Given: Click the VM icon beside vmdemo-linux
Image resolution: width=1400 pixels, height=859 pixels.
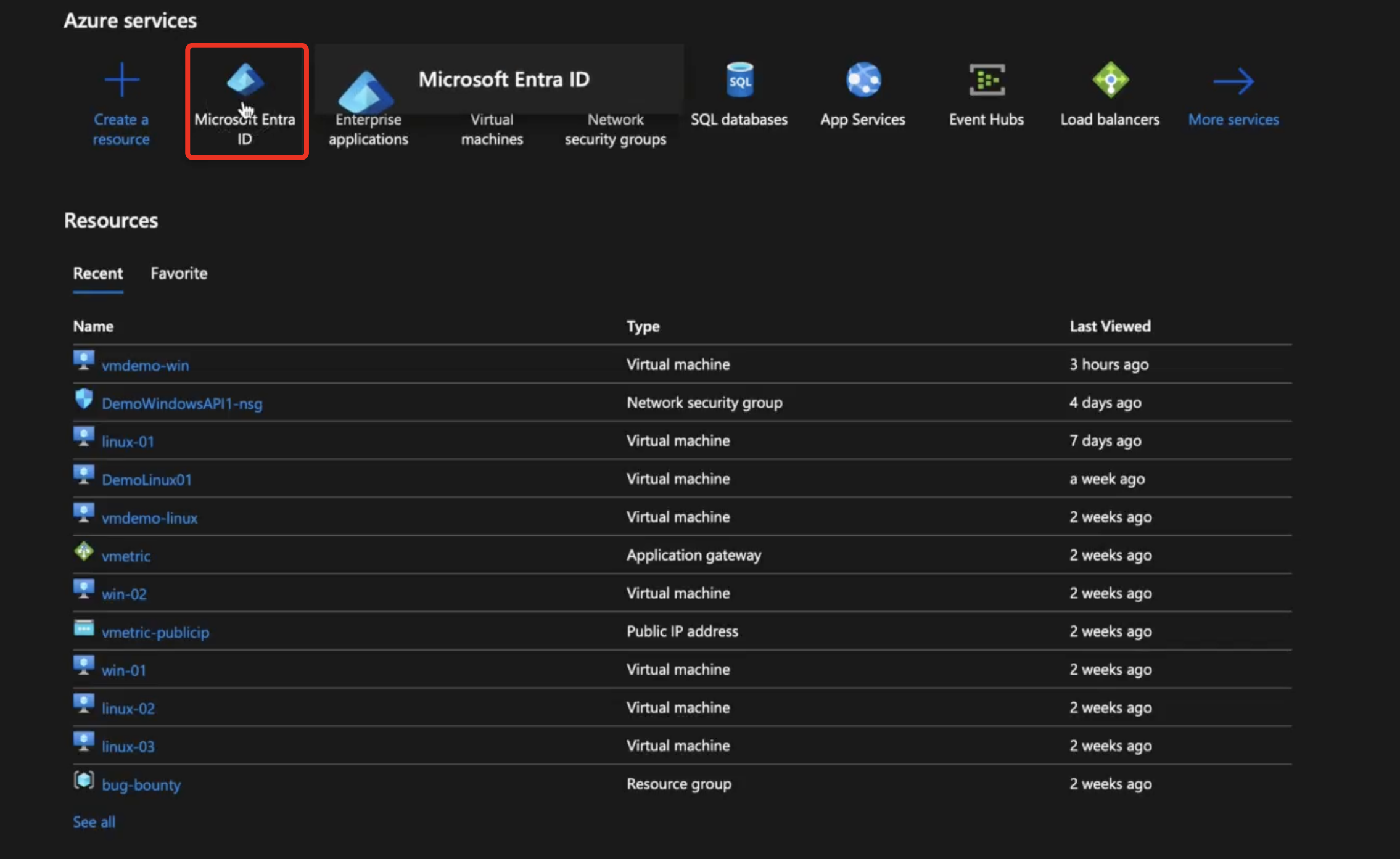Looking at the screenshot, I should (x=84, y=513).
